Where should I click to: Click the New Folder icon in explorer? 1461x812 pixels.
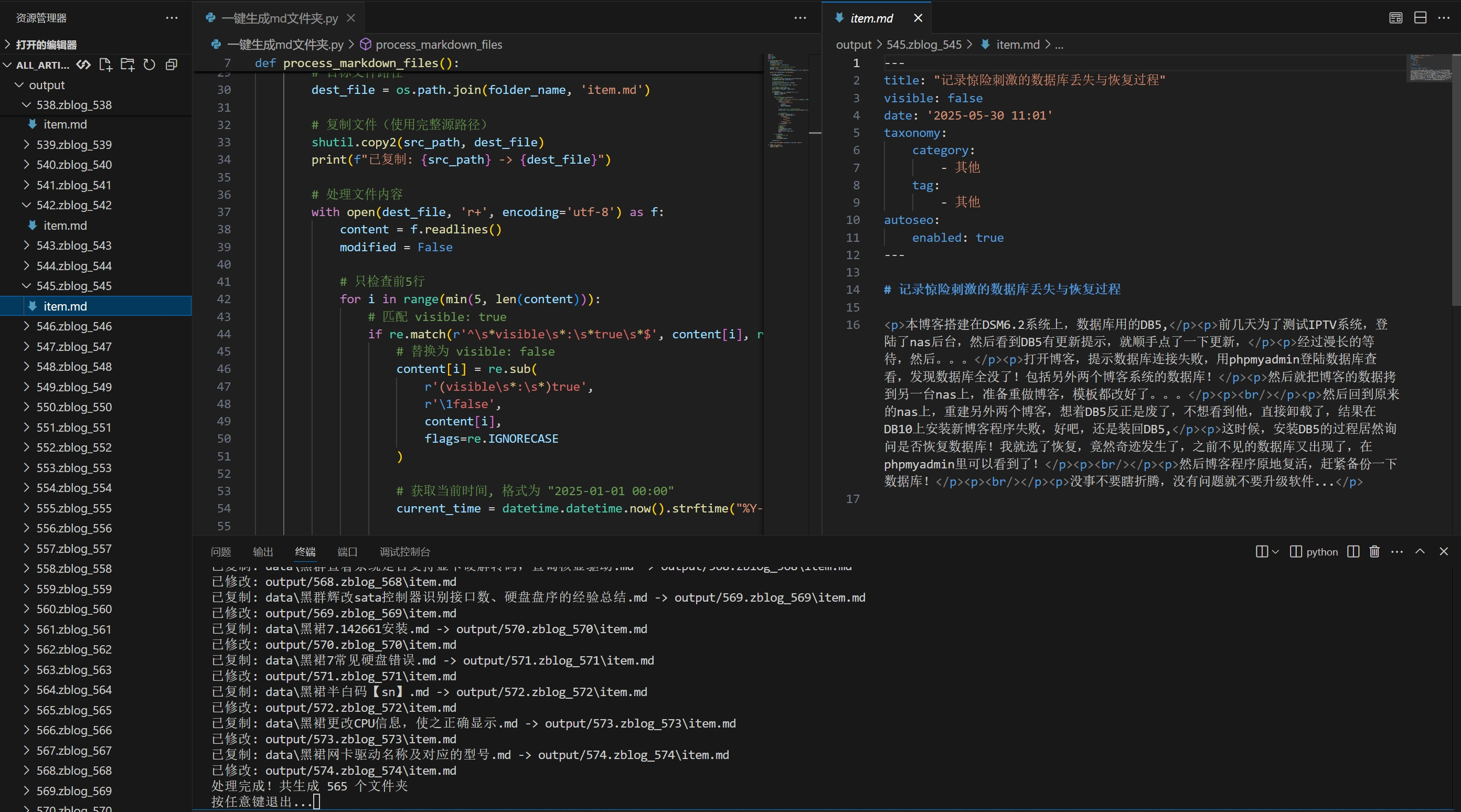(127, 65)
